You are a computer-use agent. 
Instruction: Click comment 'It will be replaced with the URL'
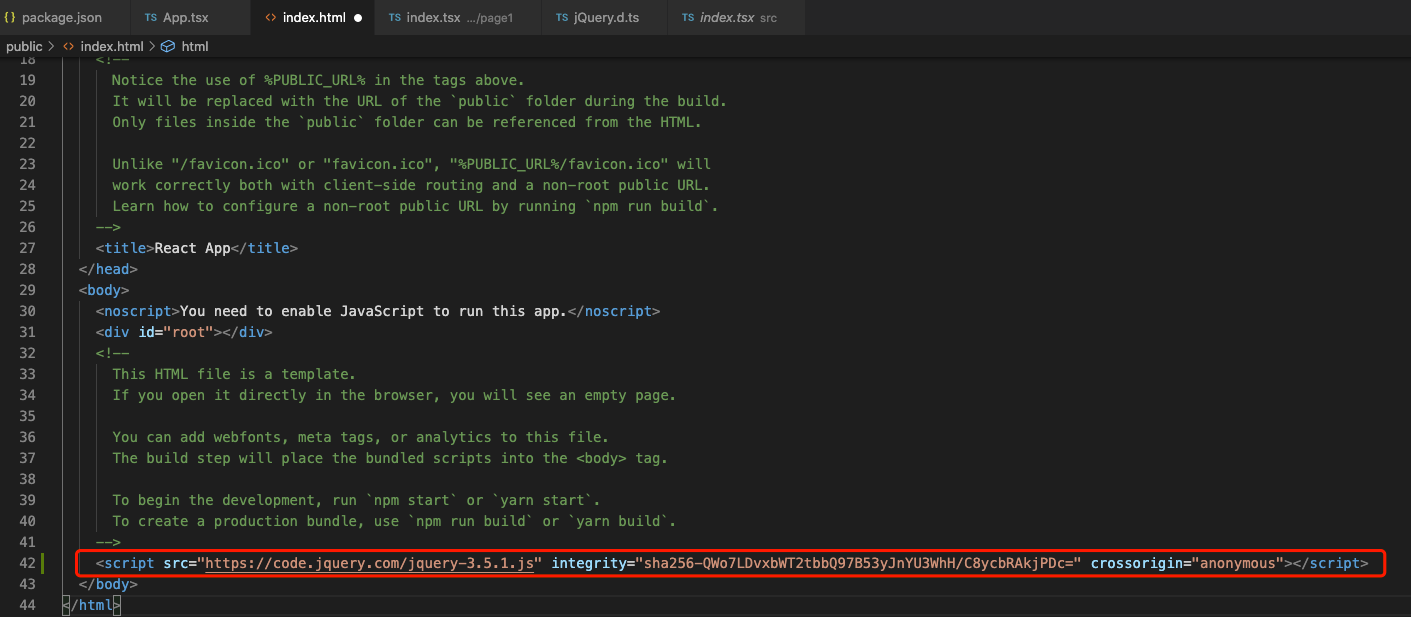420,101
